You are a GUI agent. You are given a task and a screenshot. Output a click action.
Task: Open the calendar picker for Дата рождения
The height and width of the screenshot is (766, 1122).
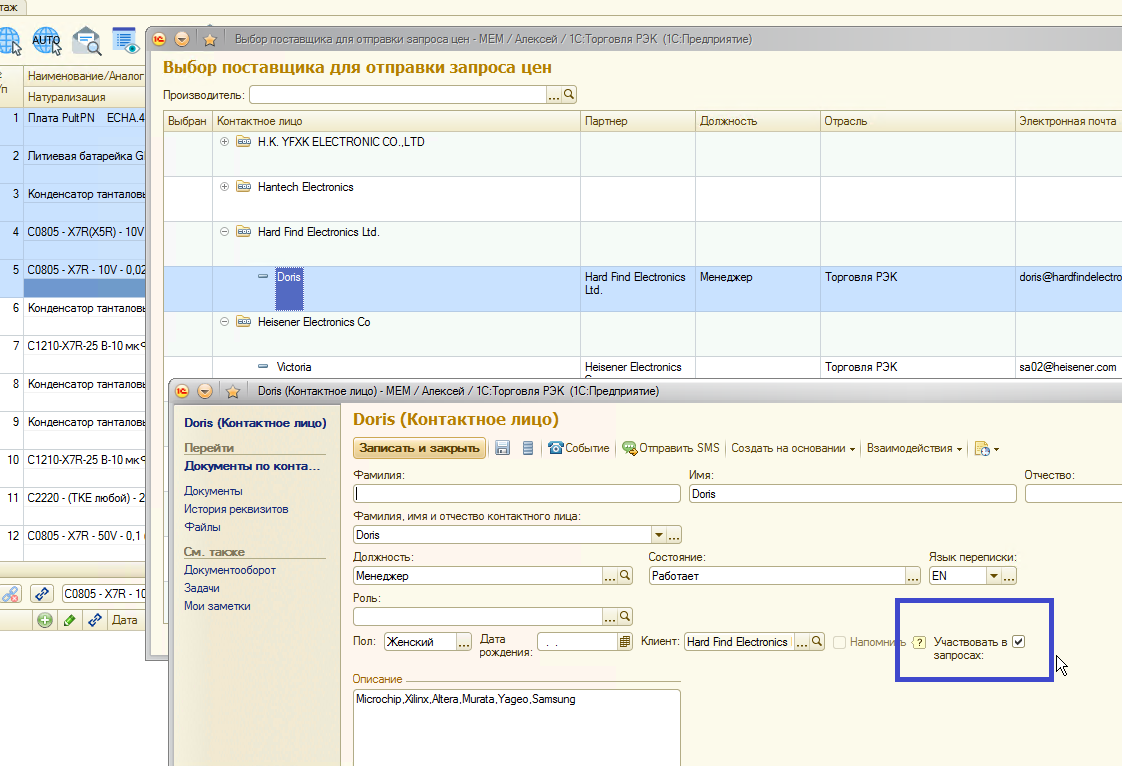tap(626, 642)
